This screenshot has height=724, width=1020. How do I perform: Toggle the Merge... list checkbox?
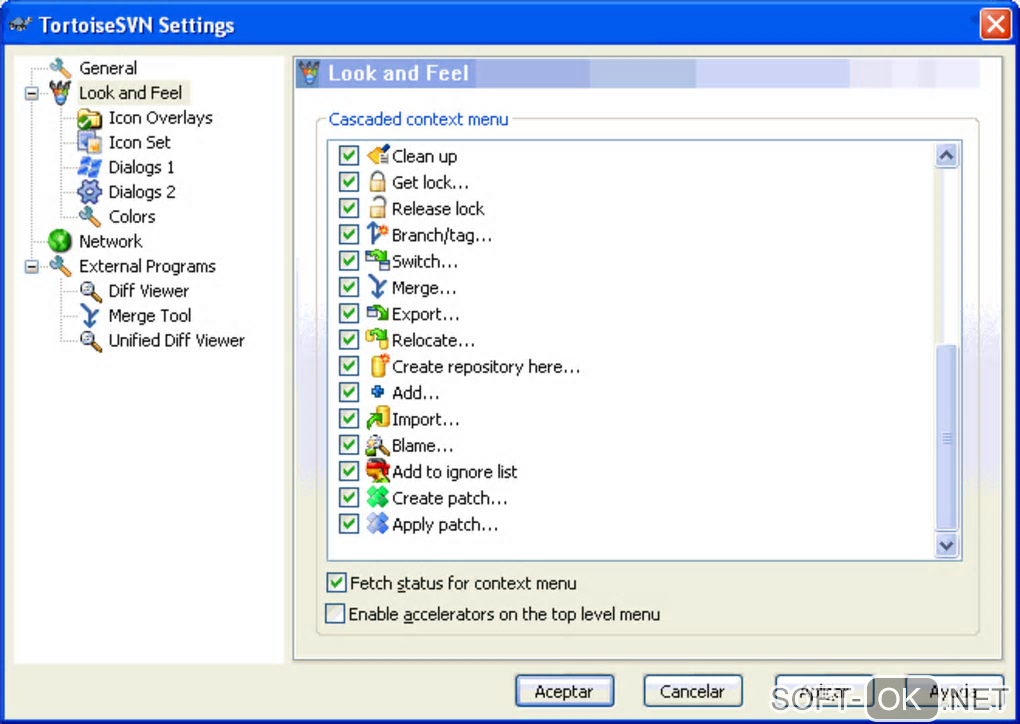[349, 287]
